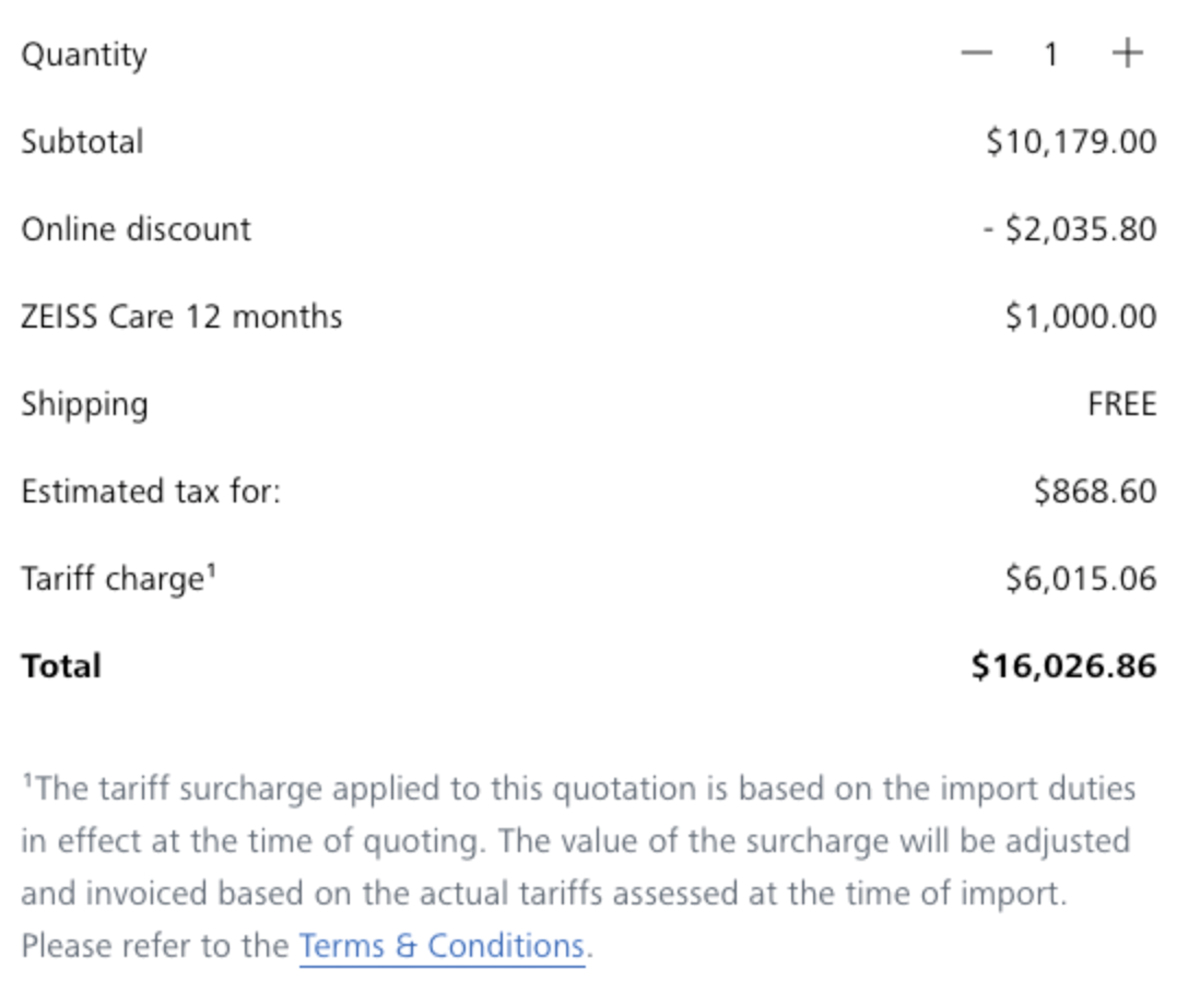1200x981 pixels.
Task: Click the ZEISS Care 12 months line
Action: pos(181,317)
